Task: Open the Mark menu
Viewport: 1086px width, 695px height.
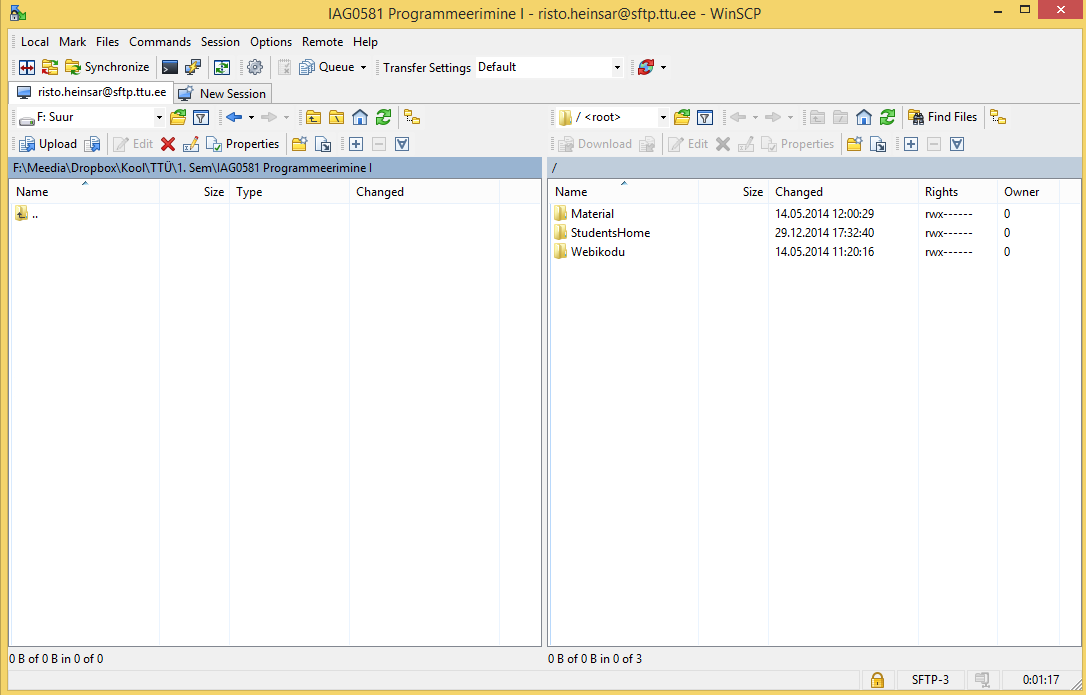Action: pyautogui.click(x=73, y=42)
